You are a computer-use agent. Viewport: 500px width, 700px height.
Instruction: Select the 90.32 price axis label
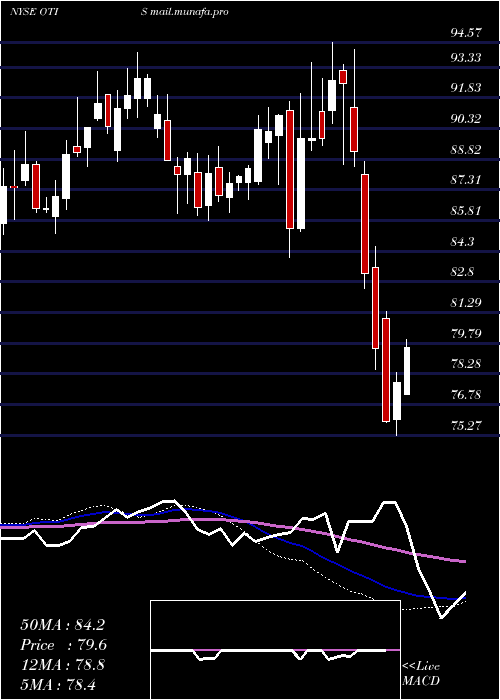tap(467, 119)
